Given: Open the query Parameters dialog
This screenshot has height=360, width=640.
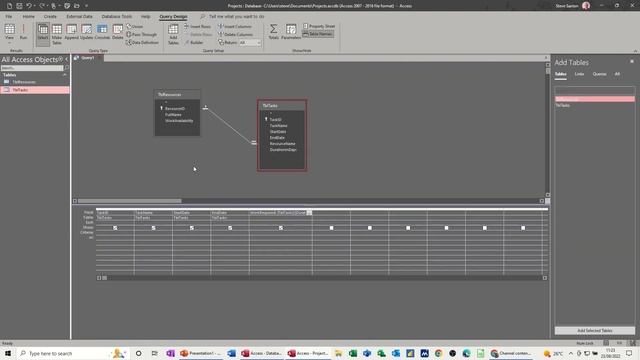Looking at the screenshot, I should pyautogui.click(x=291, y=32).
